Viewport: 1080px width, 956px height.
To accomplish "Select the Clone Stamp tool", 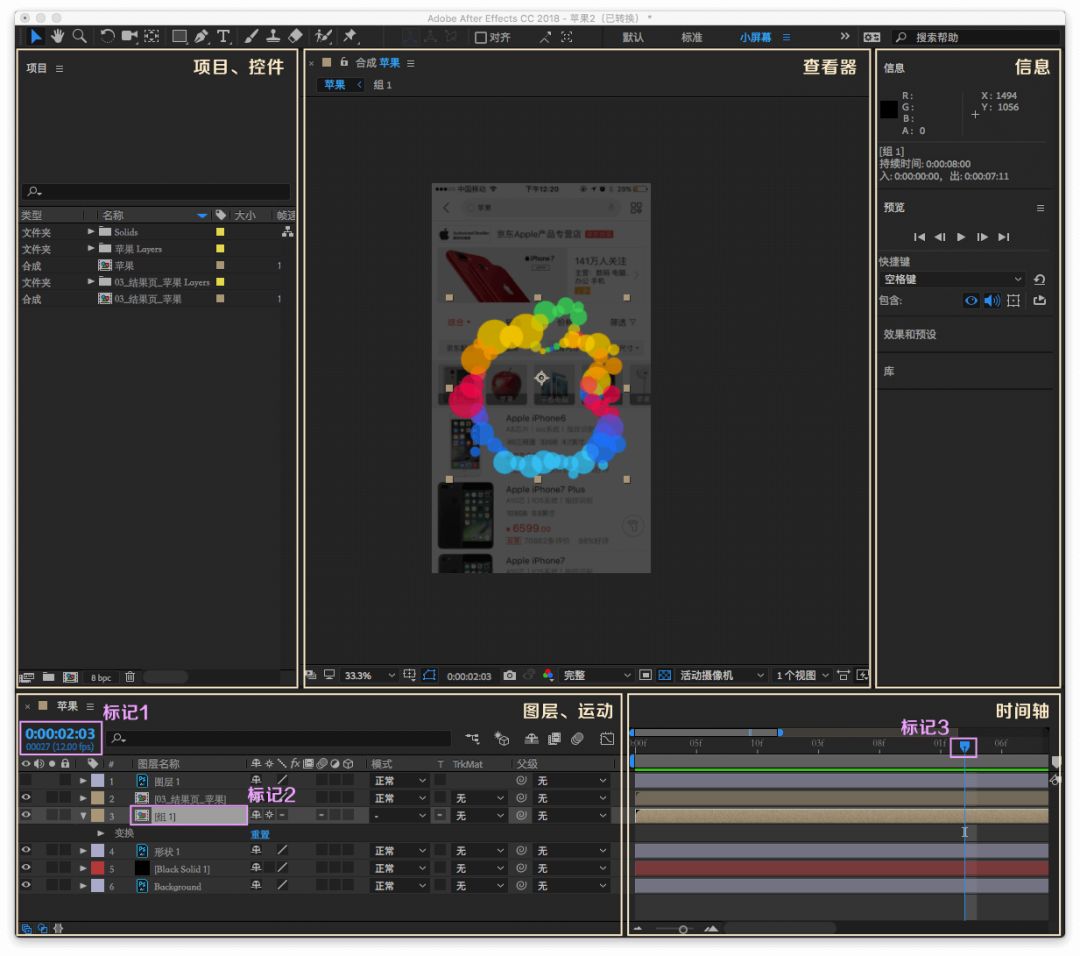I will [x=273, y=37].
